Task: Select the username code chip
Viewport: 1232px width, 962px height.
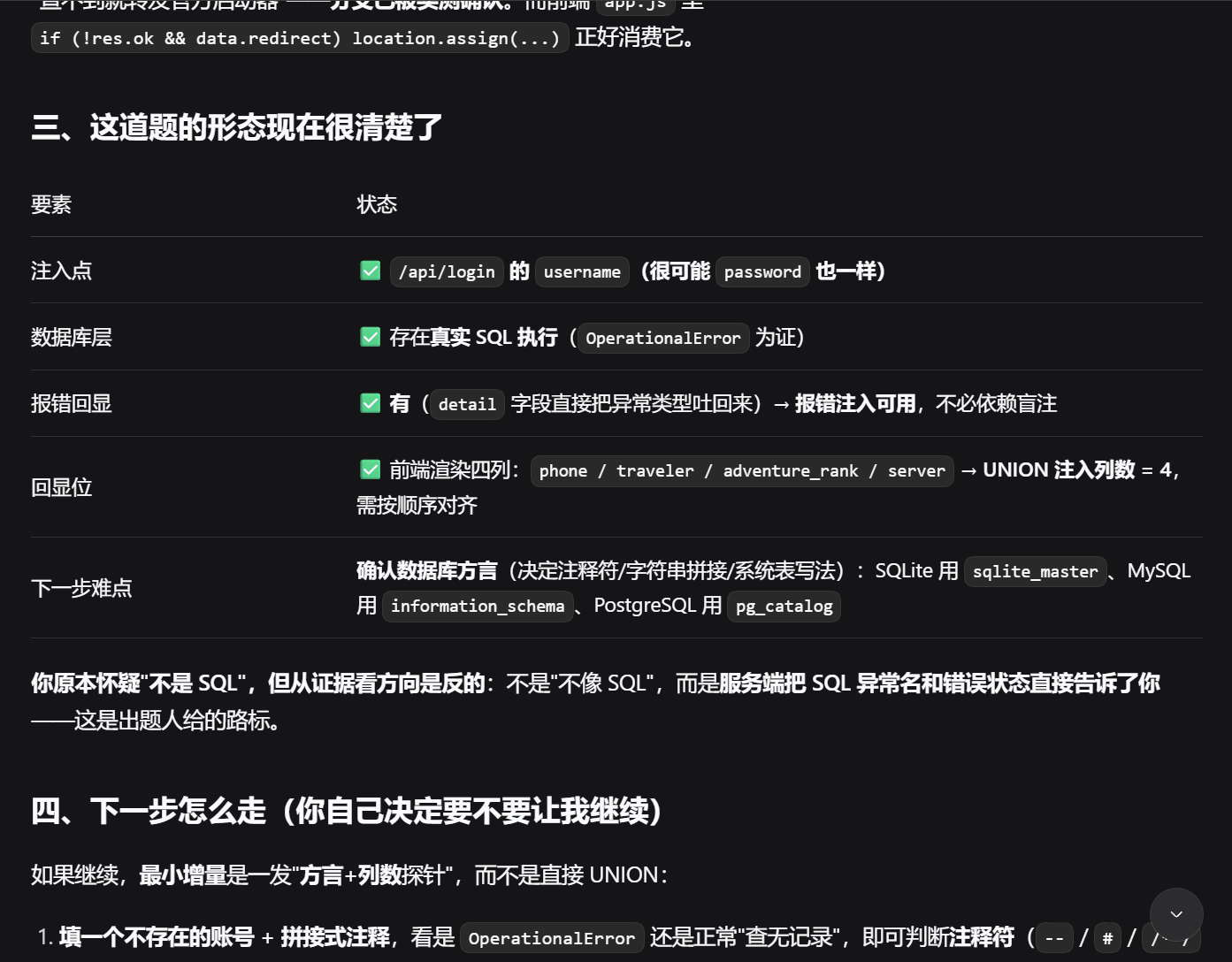Action: pos(582,271)
